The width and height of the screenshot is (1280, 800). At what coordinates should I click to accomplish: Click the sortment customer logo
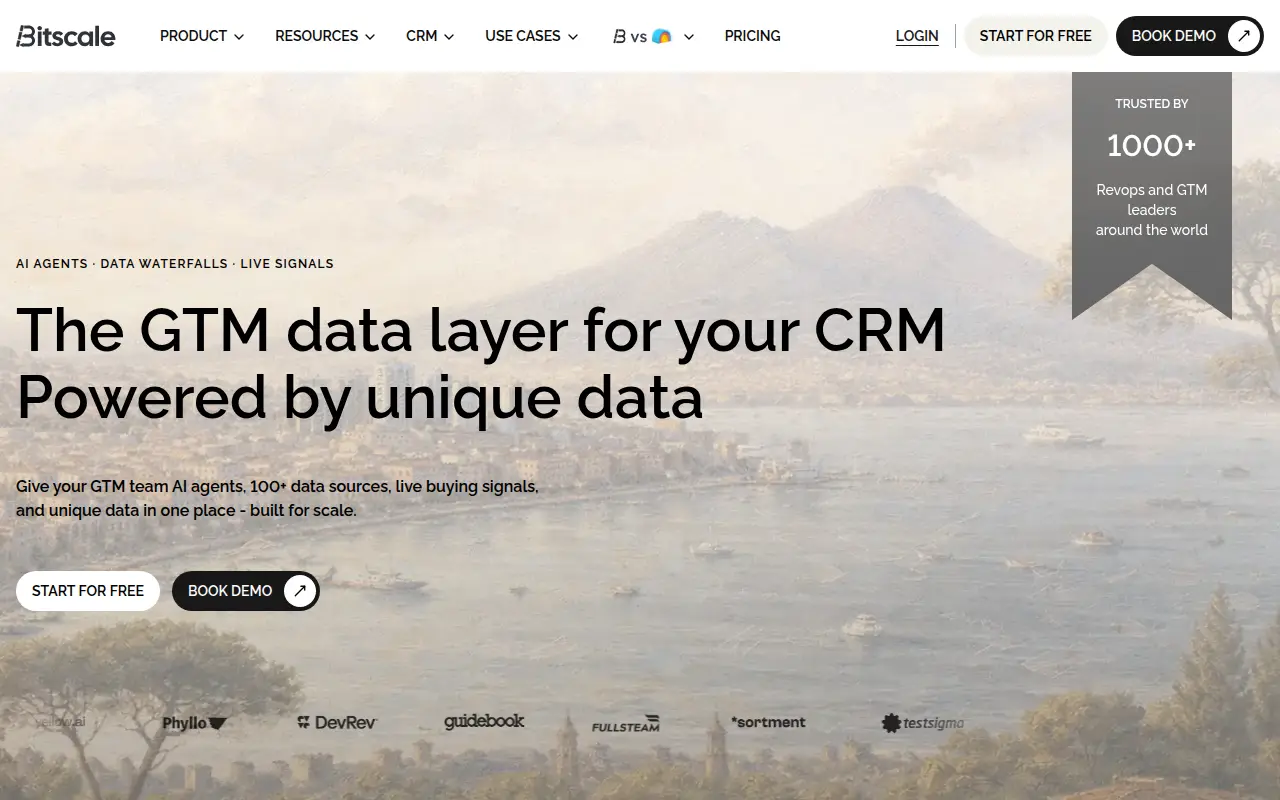(x=768, y=722)
